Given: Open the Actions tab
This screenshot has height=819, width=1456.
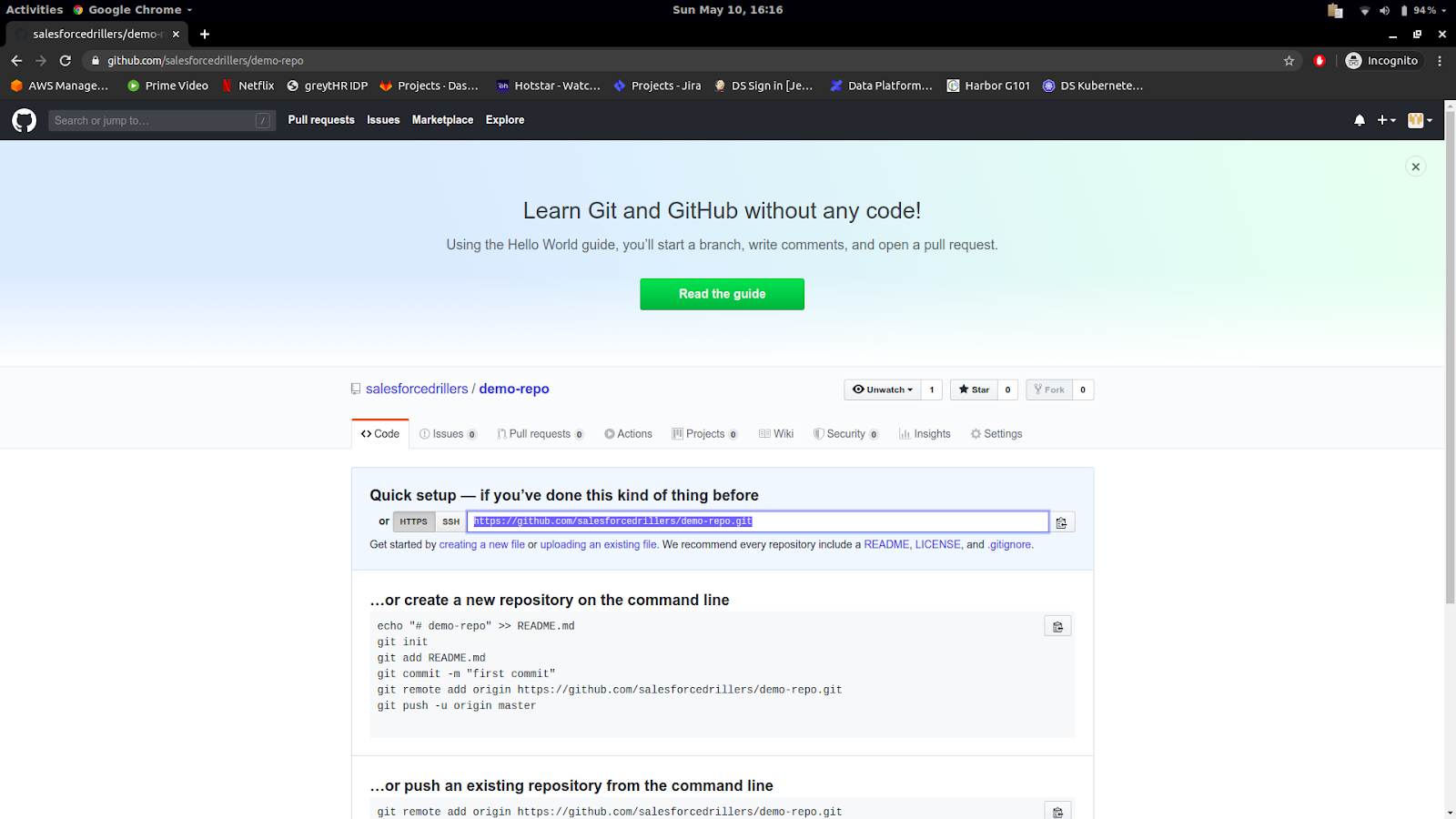Looking at the screenshot, I should 629,434.
